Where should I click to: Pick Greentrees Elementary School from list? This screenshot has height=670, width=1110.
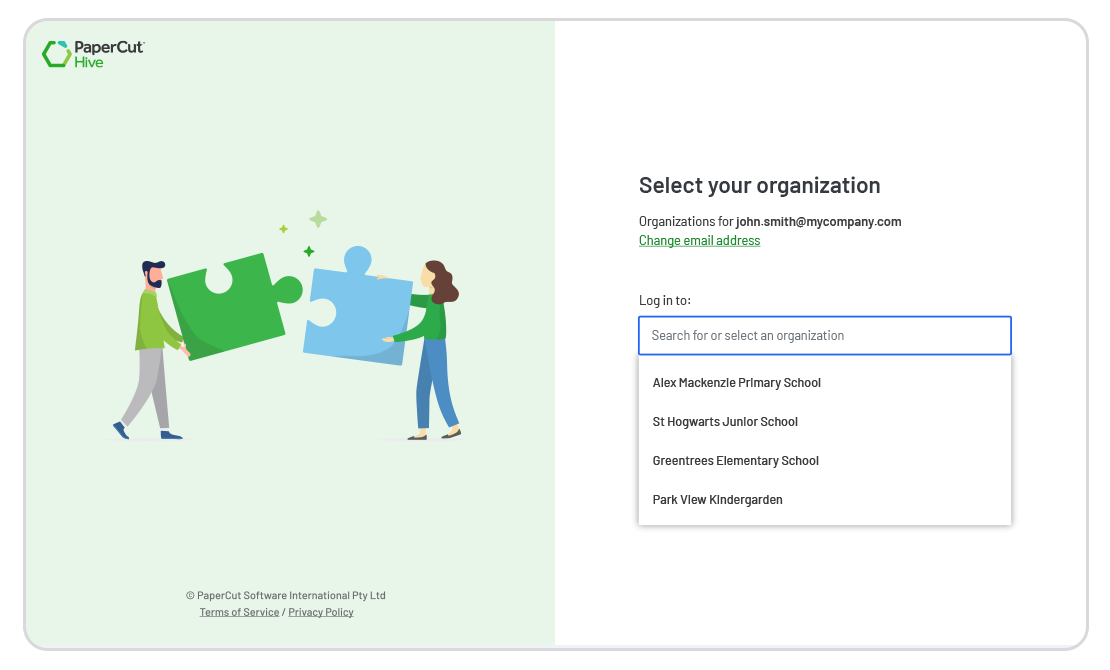pyautogui.click(x=825, y=461)
